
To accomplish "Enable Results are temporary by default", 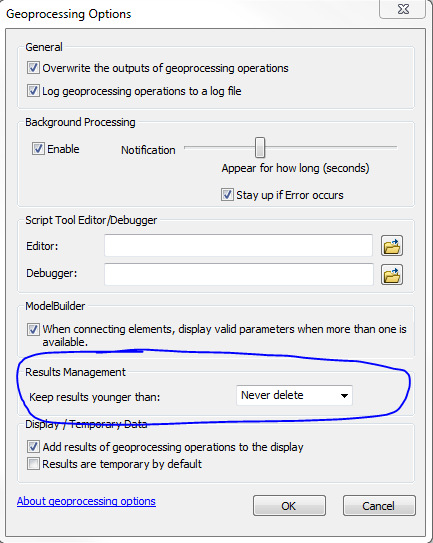I will (x=33, y=464).
